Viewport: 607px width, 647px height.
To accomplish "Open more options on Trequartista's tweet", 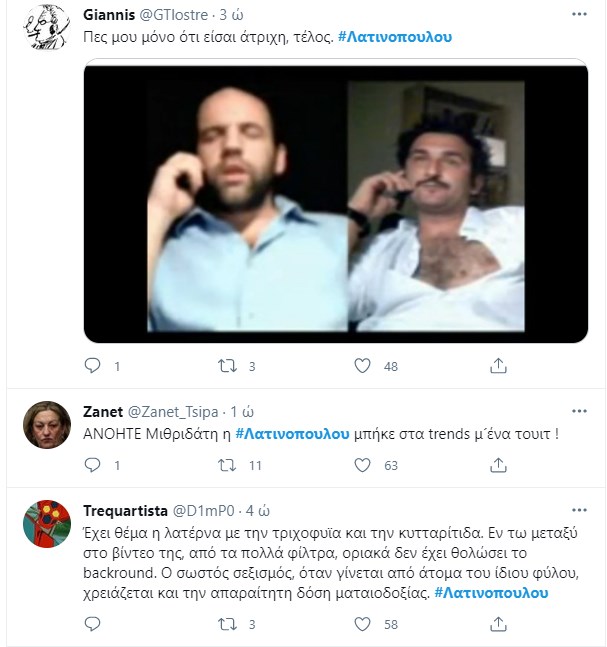I will pos(579,510).
